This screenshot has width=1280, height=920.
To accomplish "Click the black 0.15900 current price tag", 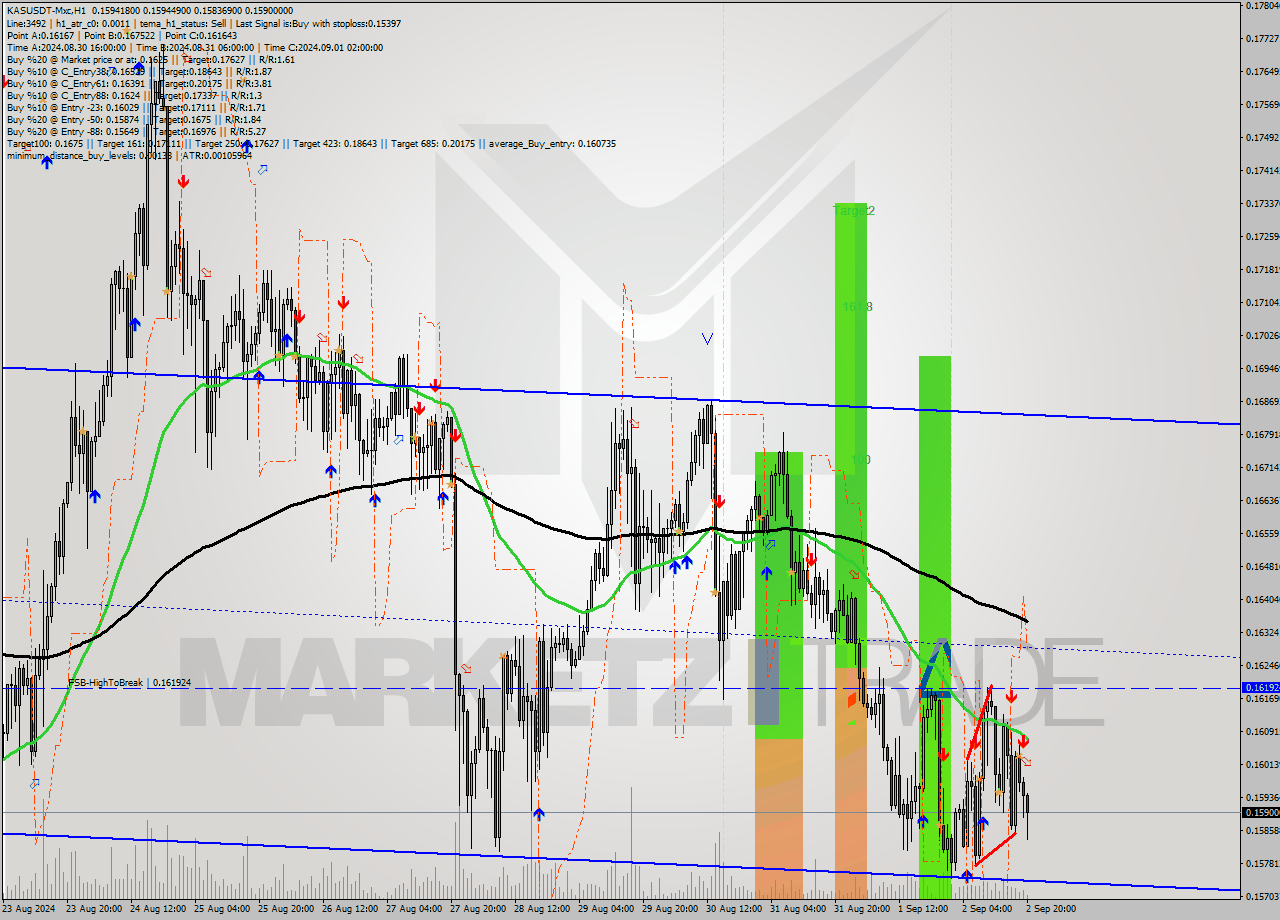I will click(1260, 812).
